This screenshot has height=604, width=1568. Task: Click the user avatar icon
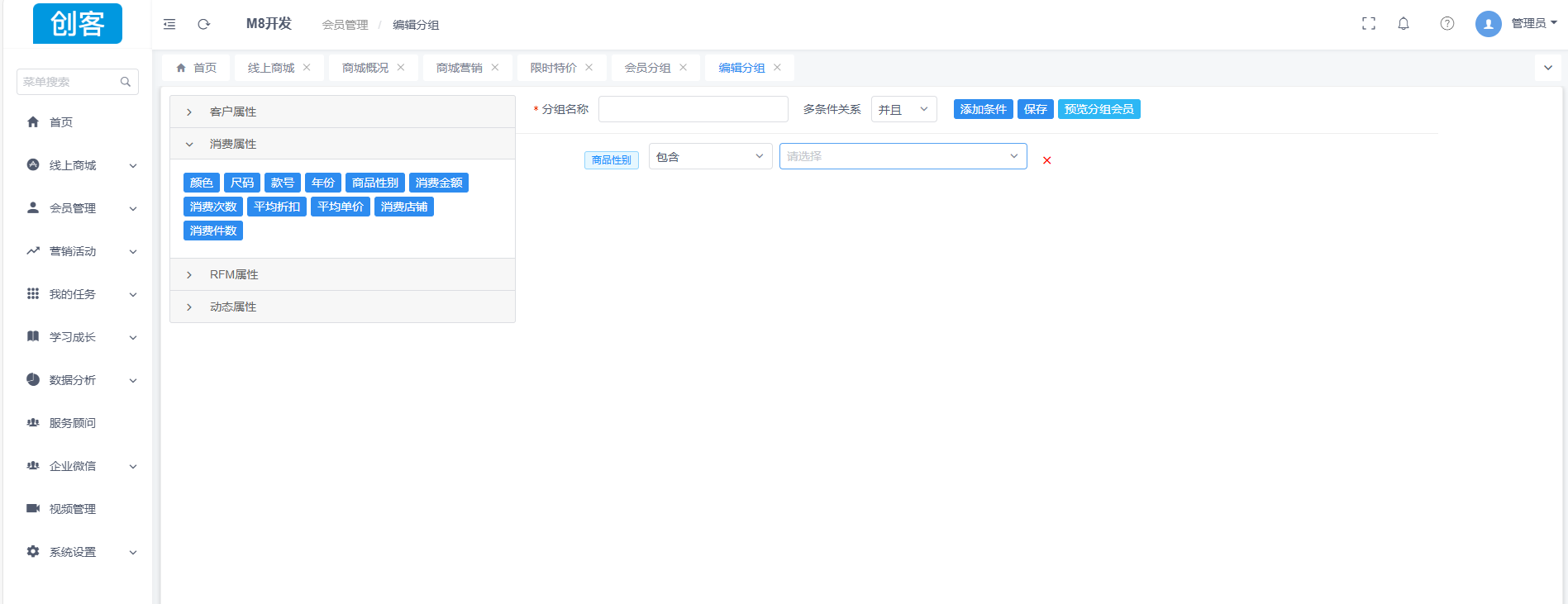click(1489, 24)
